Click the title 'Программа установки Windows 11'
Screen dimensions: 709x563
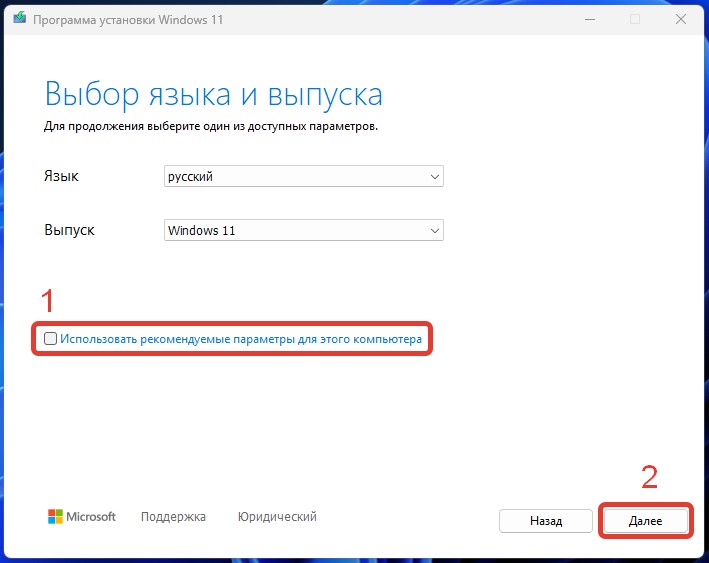(x=128, y=20)
